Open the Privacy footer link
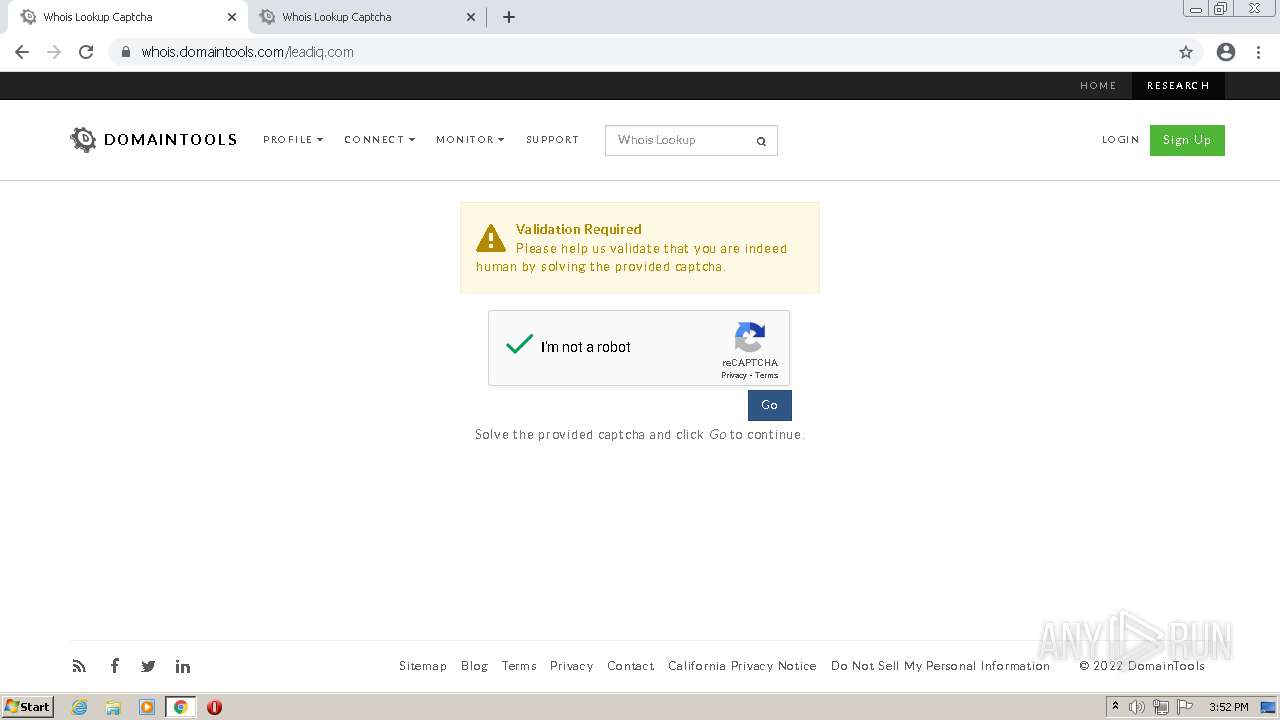This screenshot has width=1280, height=720. click(x=571, y=666)
